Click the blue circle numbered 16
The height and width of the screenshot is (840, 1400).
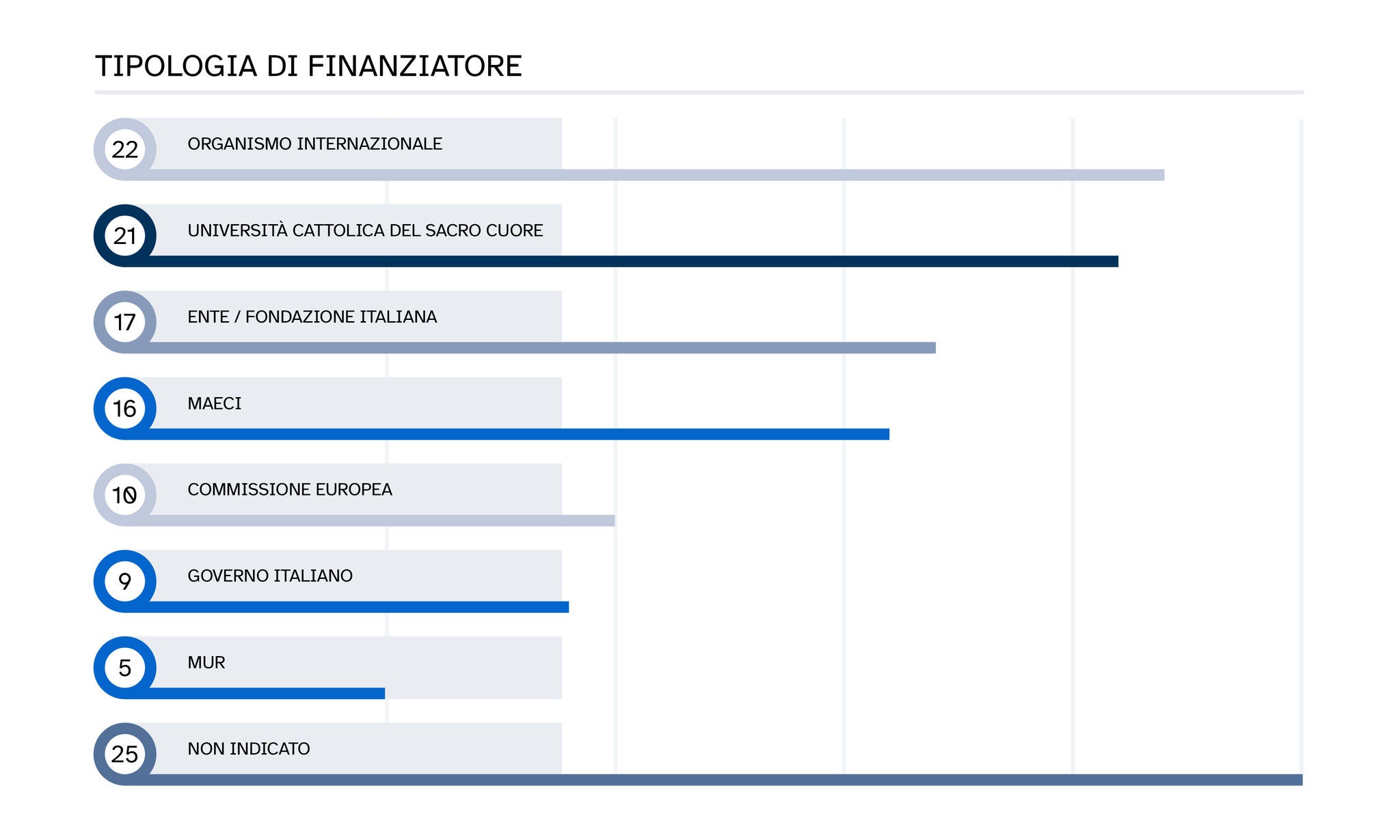click(x=125, y=409)
